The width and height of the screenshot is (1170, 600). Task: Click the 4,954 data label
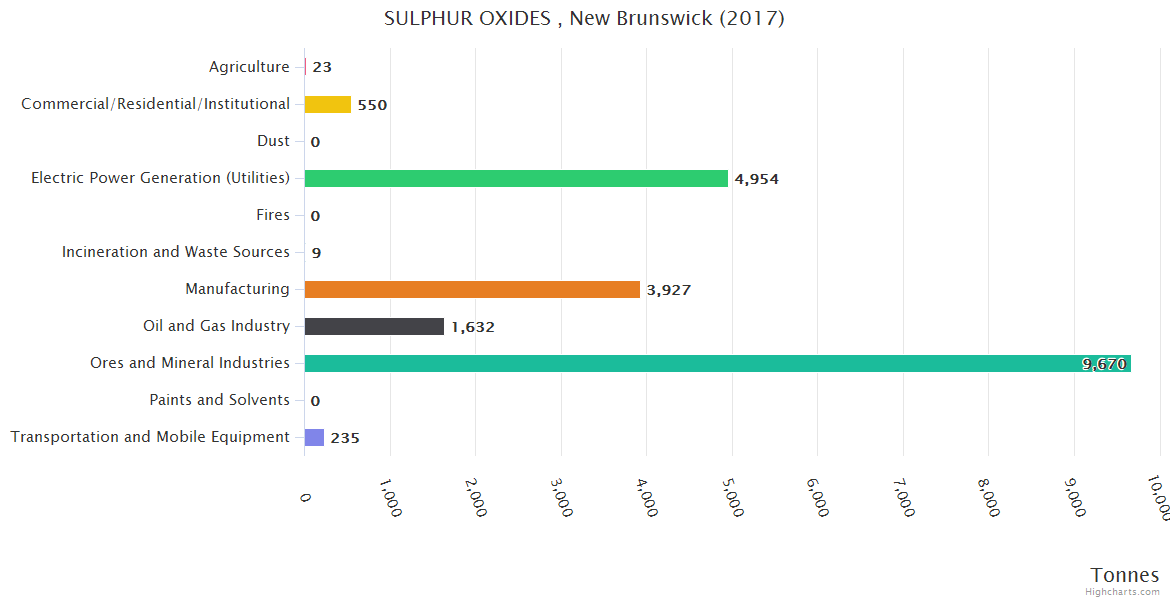coord(756,180)
